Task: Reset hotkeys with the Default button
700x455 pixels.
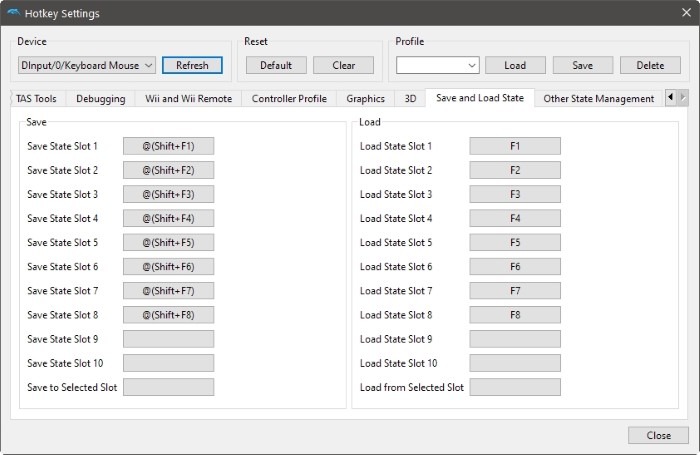Action: coord(276,65)
